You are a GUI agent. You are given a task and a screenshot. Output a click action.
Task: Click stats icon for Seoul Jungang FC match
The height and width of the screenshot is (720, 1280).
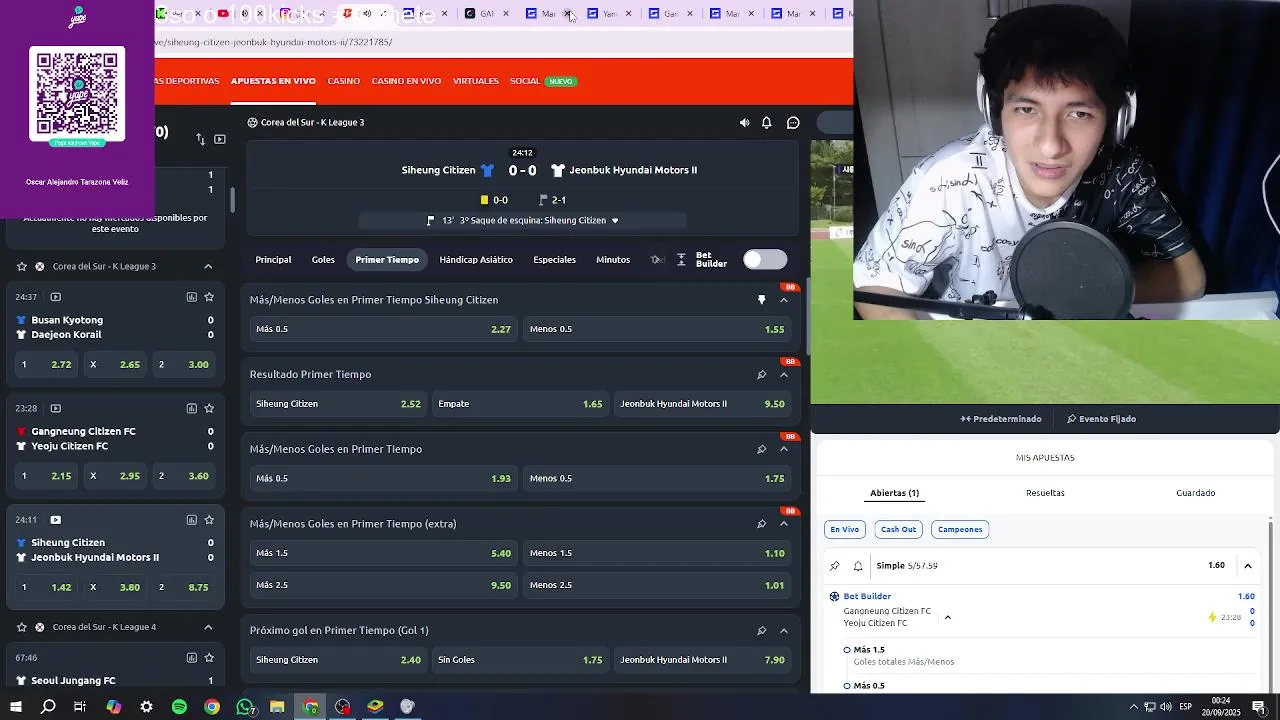[x=191, y=658]
